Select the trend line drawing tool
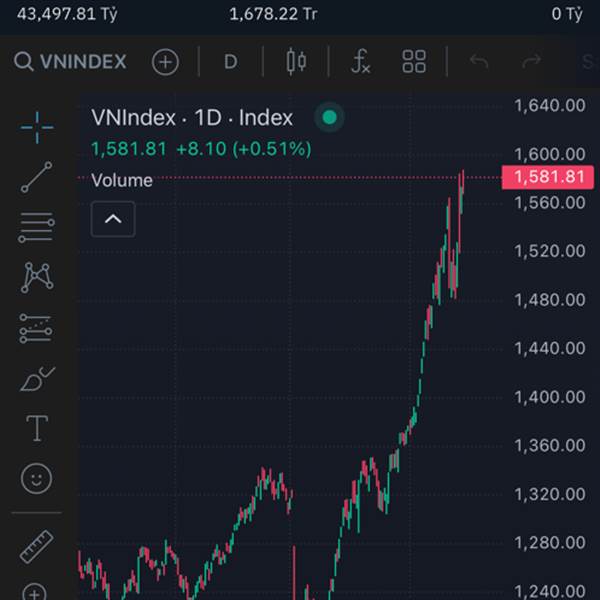This screenshot has width=600, height=600. point(36,177)
